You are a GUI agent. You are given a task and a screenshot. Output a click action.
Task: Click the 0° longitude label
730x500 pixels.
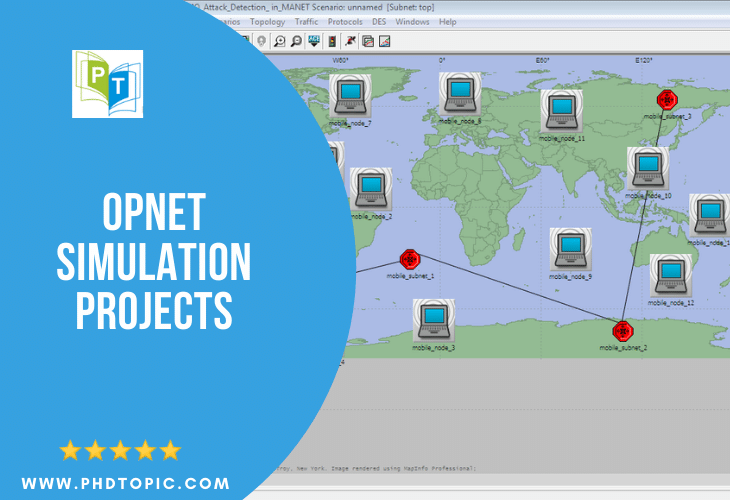pos(442,60)
